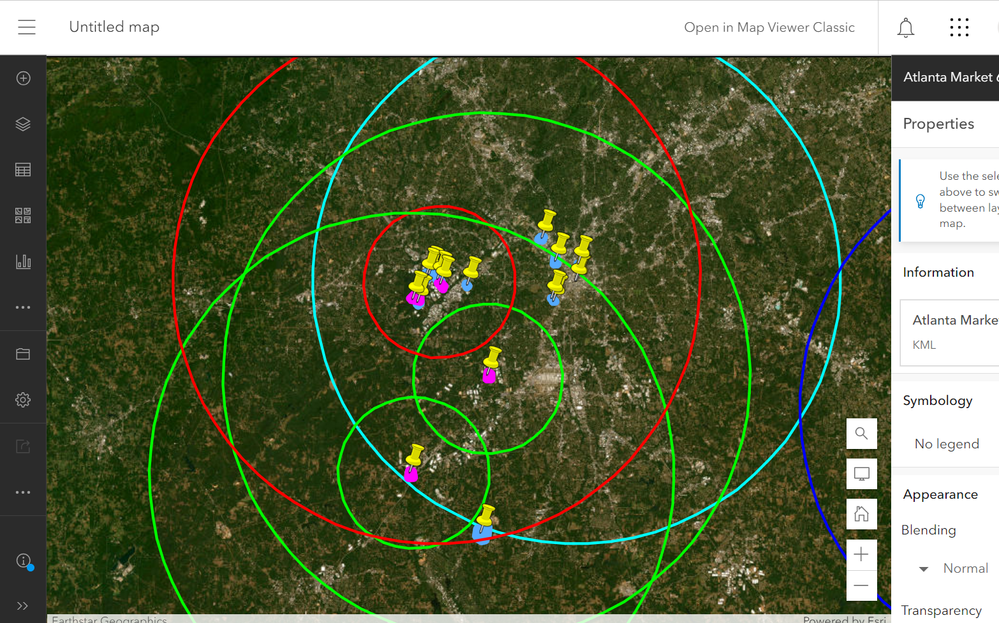The width and height of the screenshot is (999, 623).
Task: Click the Earthstar Geographics attribution
Action: 109,619
